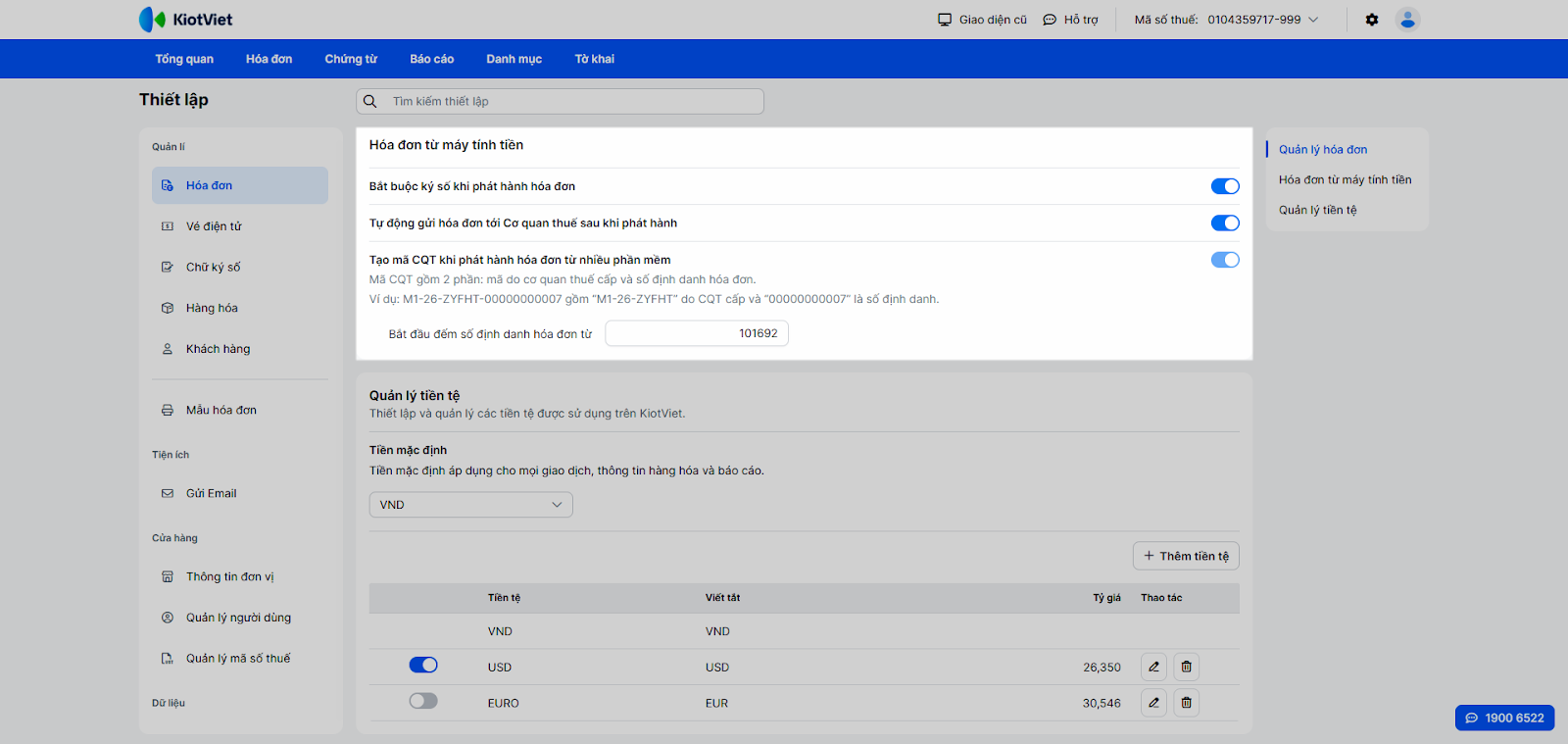Image resolution: width=1568 pixels, height=744 pixels.
Task: Open the Báo cáo menu
Action: pos(432,59)
